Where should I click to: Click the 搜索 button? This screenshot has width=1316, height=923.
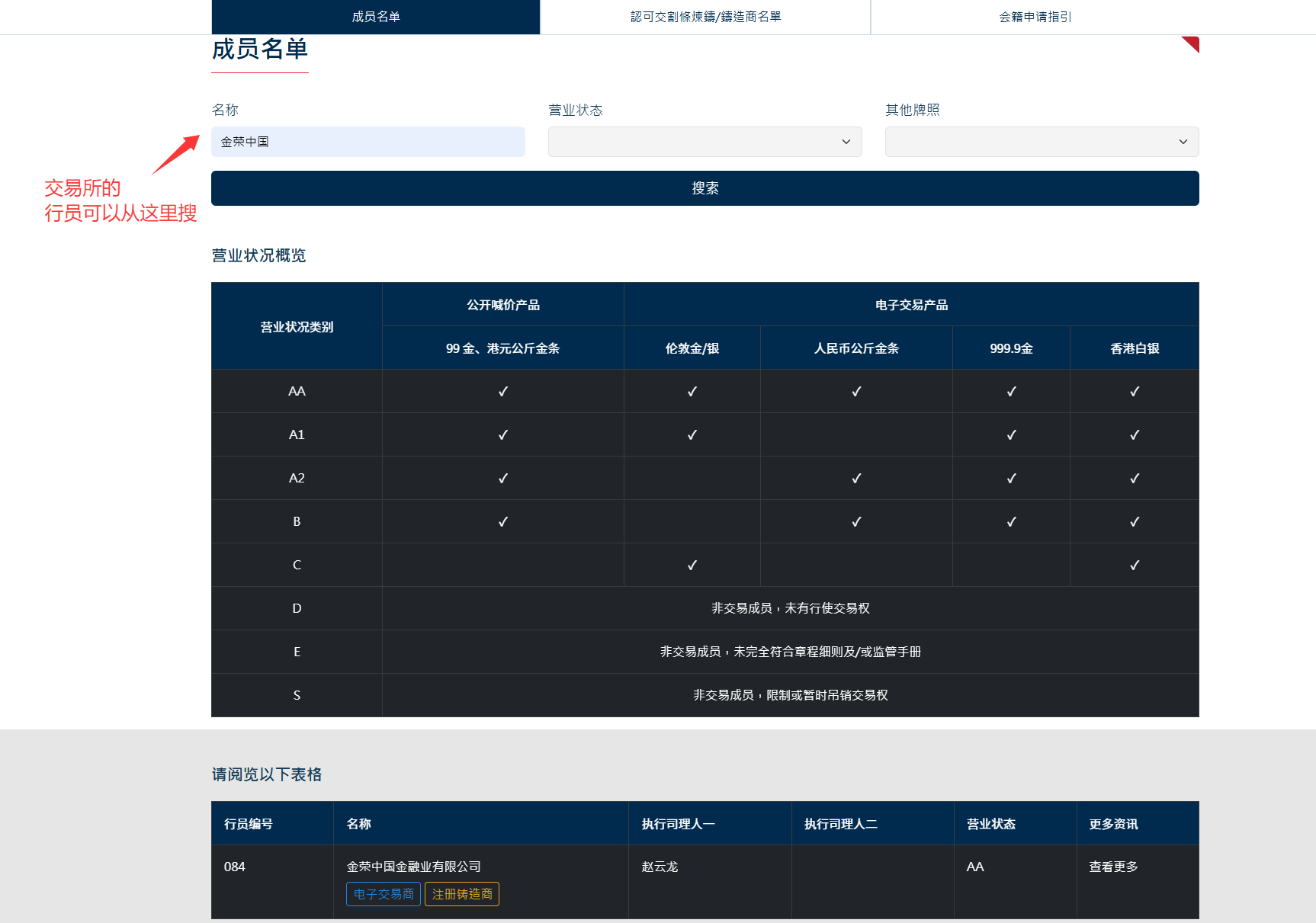705,188
